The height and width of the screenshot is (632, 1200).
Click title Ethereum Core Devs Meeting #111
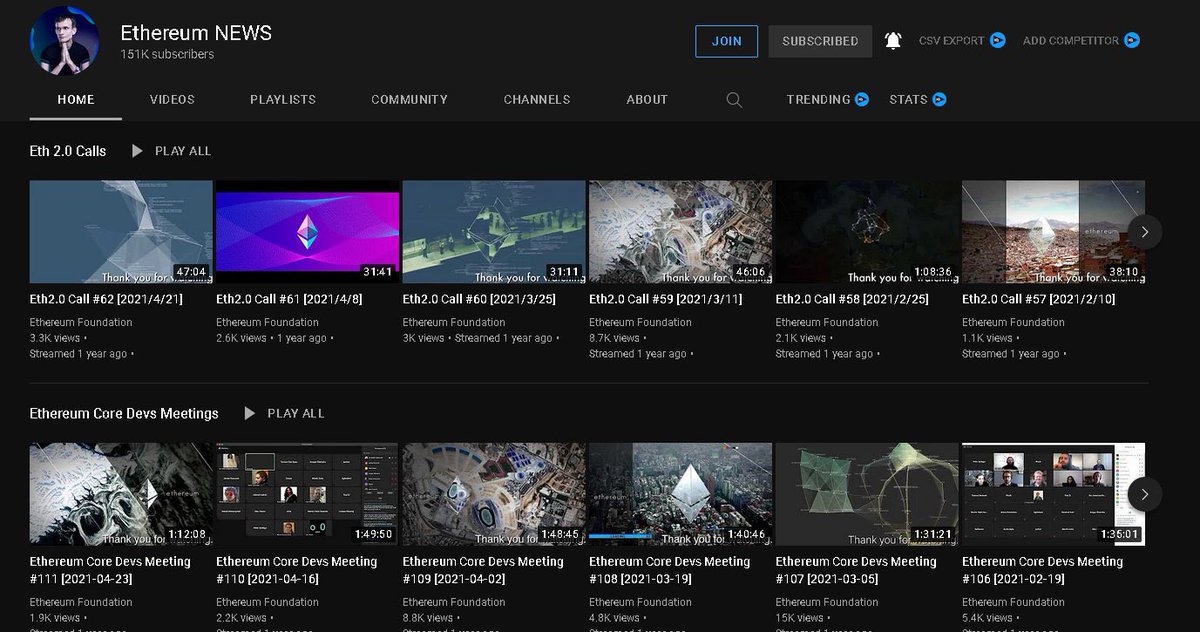(x=110, y=570)
